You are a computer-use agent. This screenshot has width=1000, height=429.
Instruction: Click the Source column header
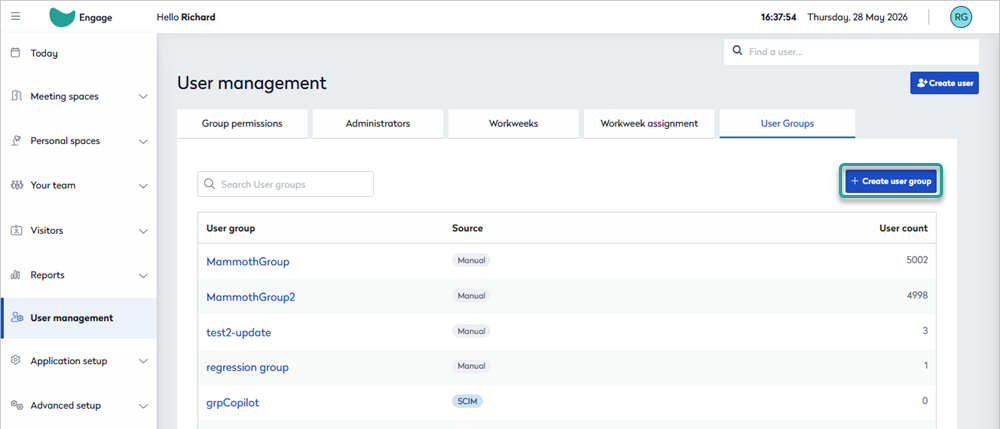click(467, 228)
